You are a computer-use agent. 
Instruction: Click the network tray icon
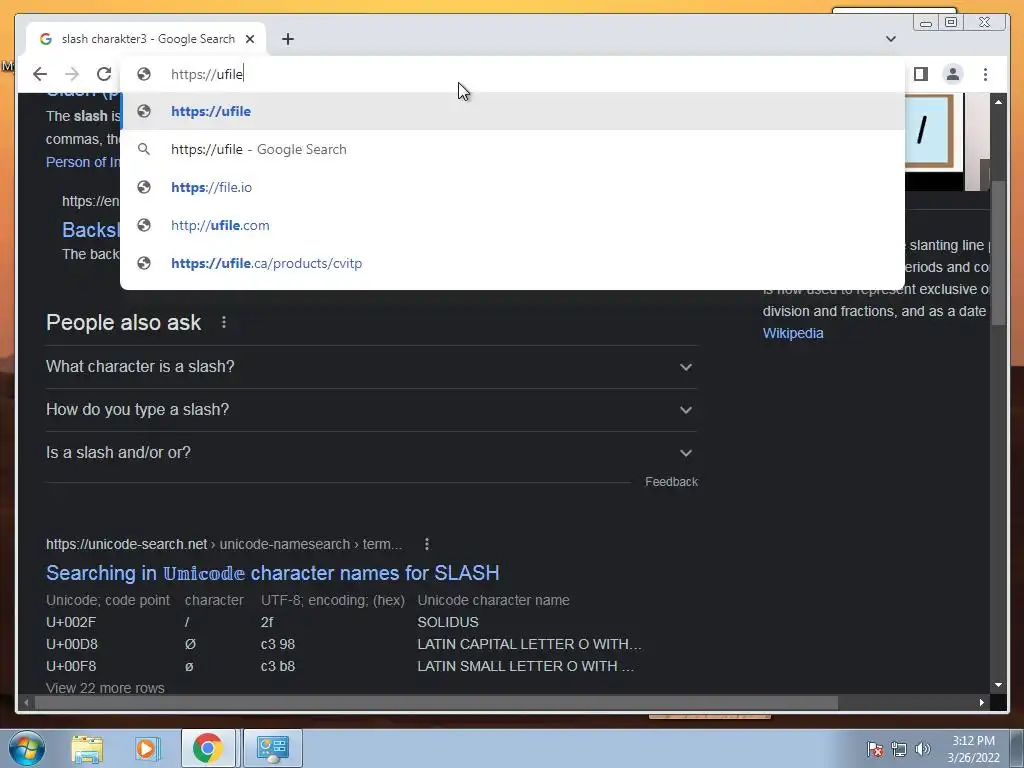tap(899, 749)
